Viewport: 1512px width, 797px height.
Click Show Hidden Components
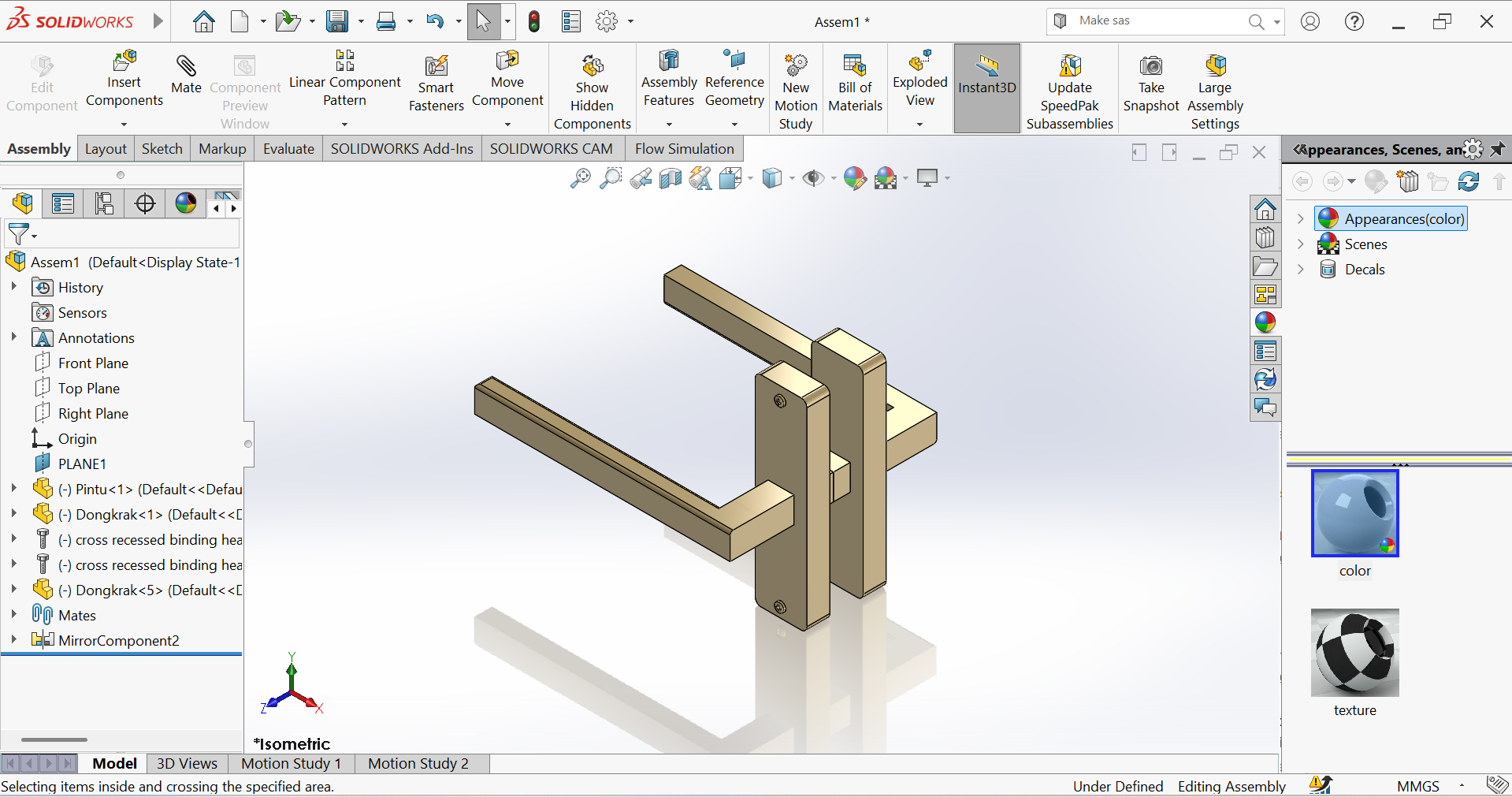[593, 92]
